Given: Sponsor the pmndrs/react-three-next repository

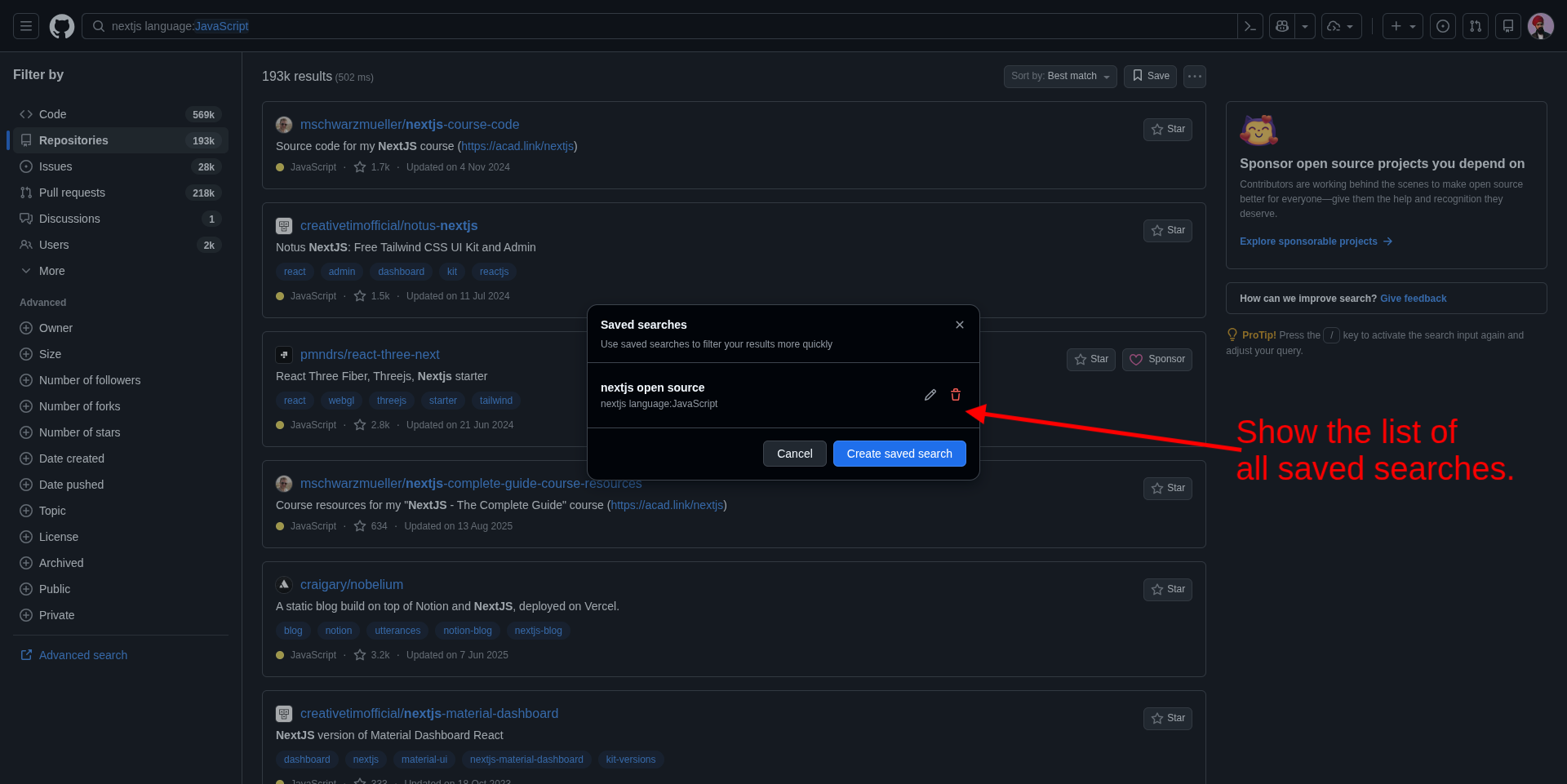Looking at the screenshot, I should 1157,360.
